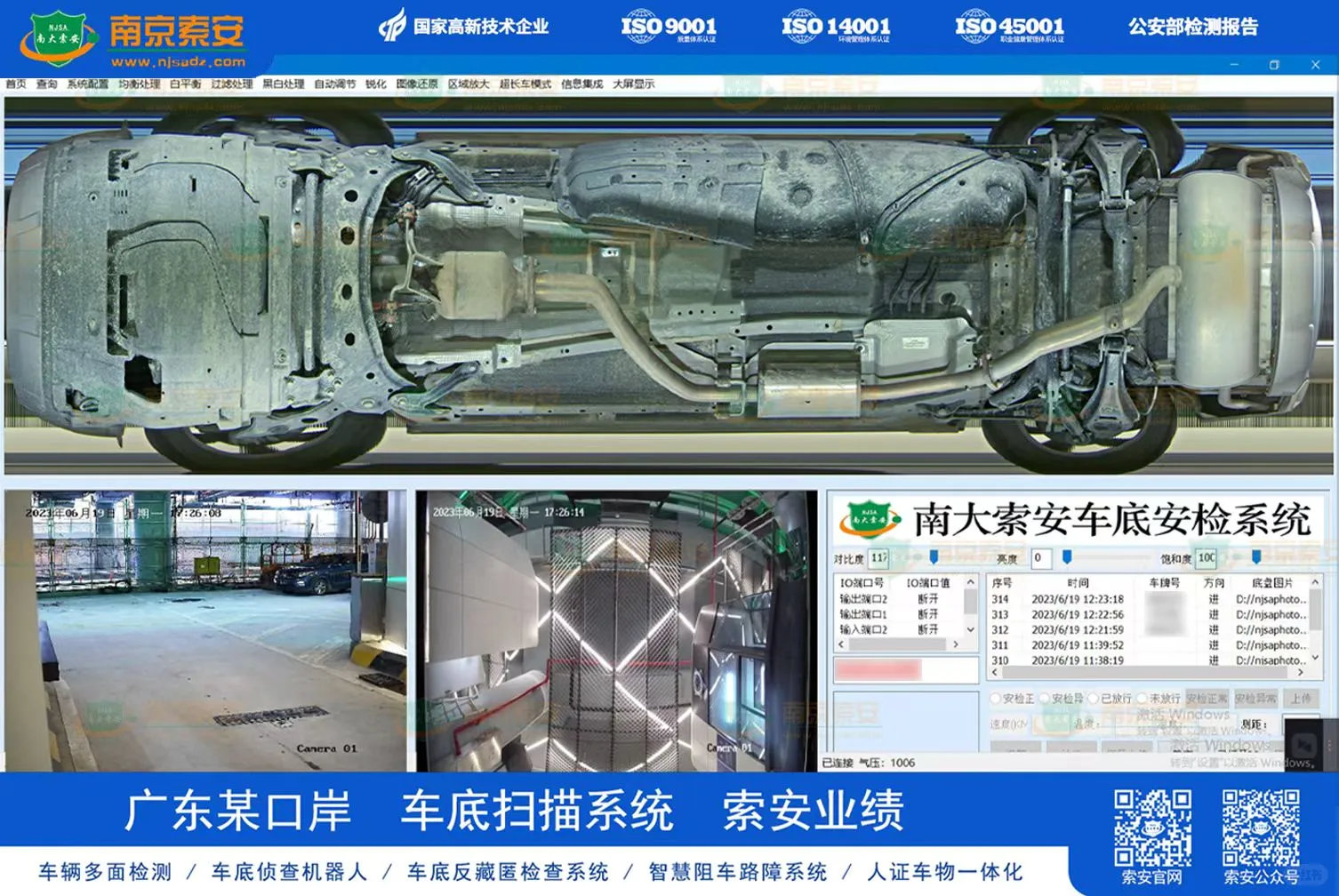Viewport: 1339px width, 896px height.
Task: Apply 黑白处理 to the image
Action: point(284,84)
